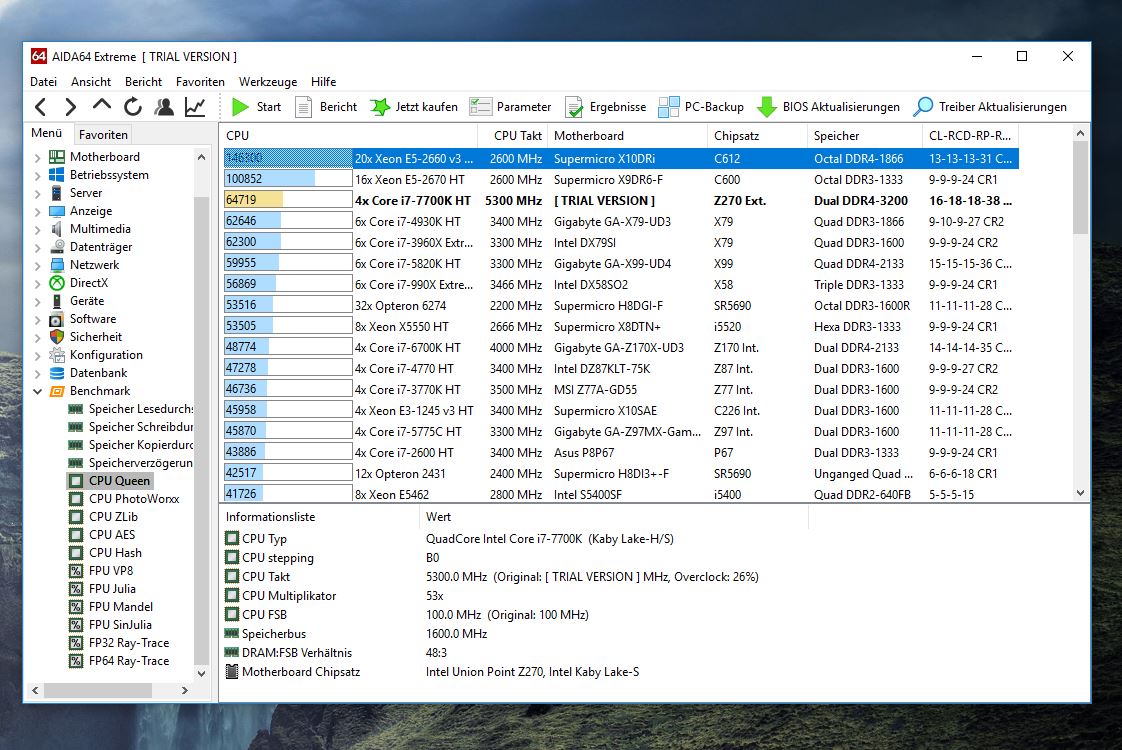Image resolution: width=1122 pixels, height=750 pixels.
Task: Click the refresh icon in toolbar
Action: click(133, 107)
